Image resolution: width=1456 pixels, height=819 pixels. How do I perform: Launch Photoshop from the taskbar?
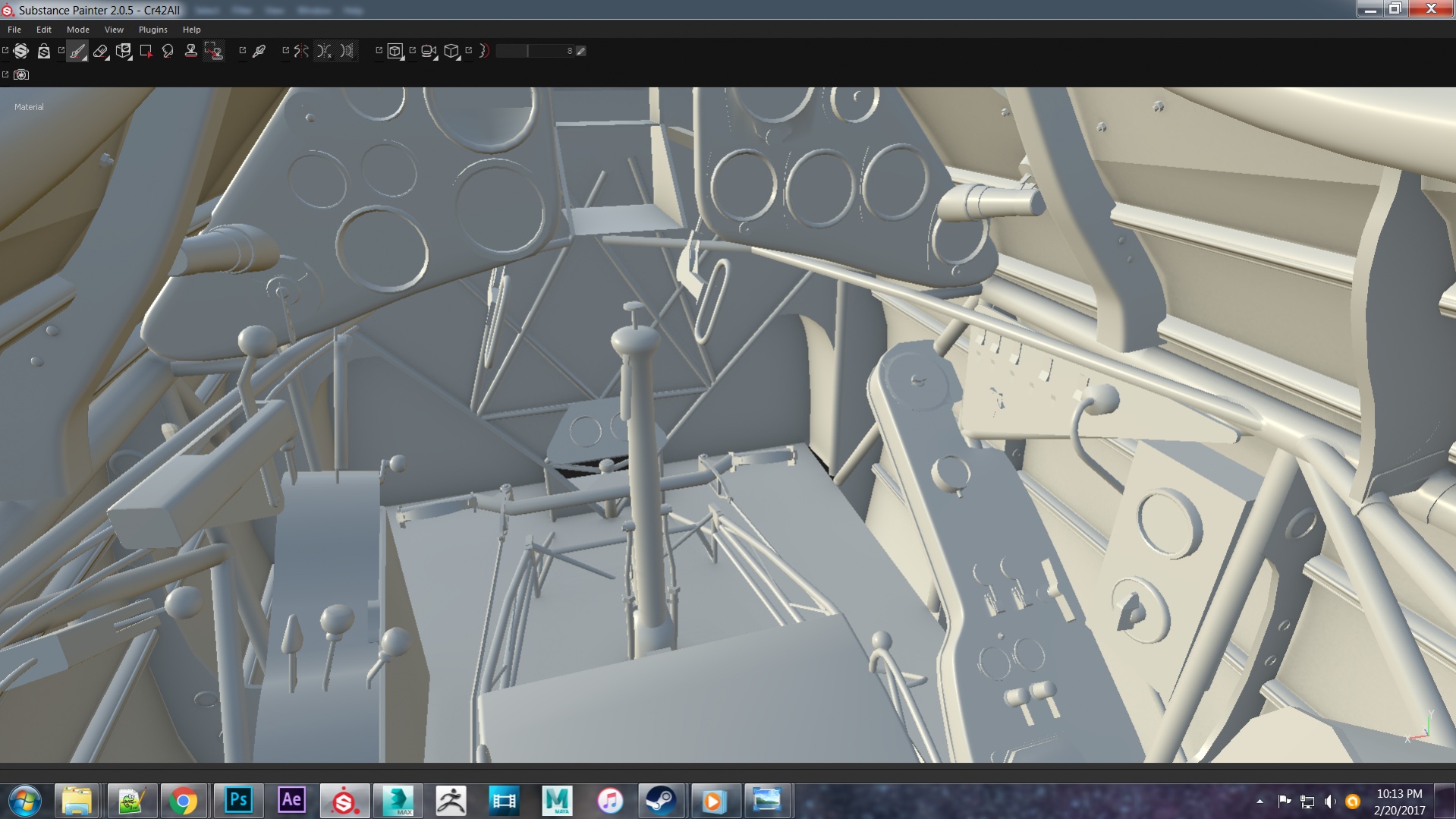238,801
